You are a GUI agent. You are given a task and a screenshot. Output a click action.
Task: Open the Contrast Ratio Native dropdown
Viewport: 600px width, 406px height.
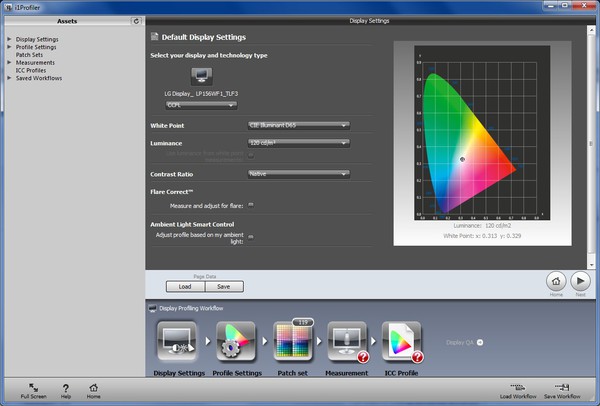(x=298, y=174)
